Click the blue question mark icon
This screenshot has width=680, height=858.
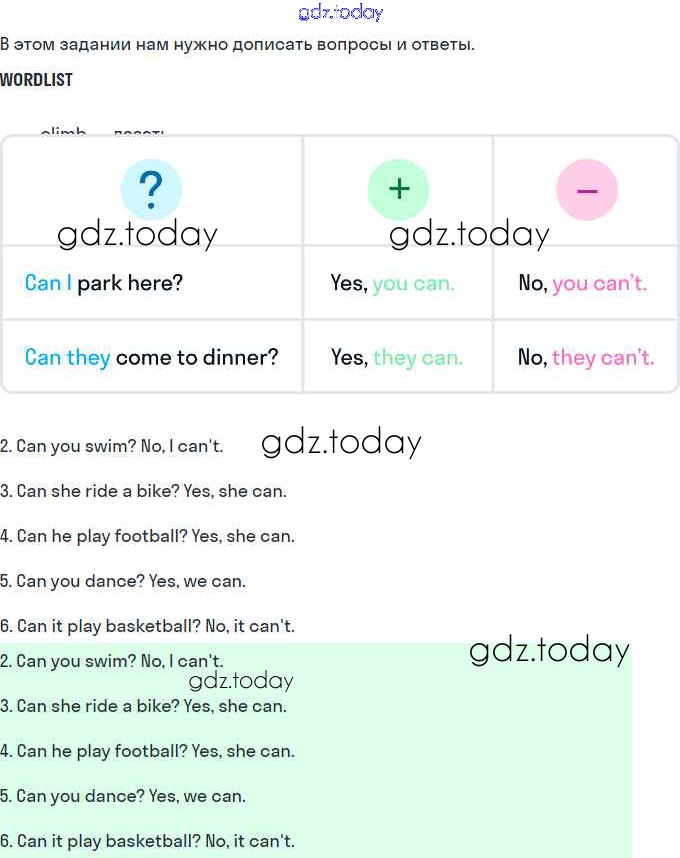(x=151, y=189)
